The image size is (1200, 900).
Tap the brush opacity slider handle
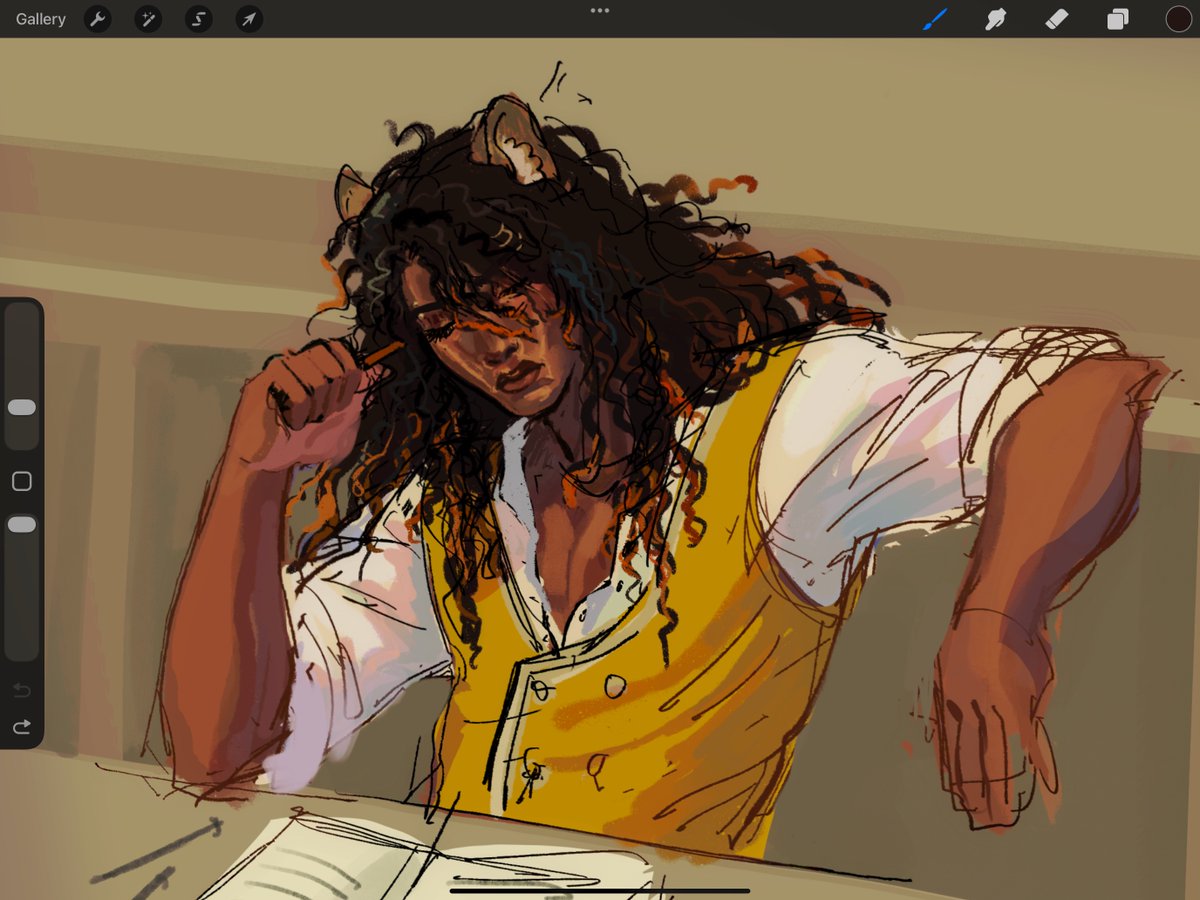tap(22, 524)
